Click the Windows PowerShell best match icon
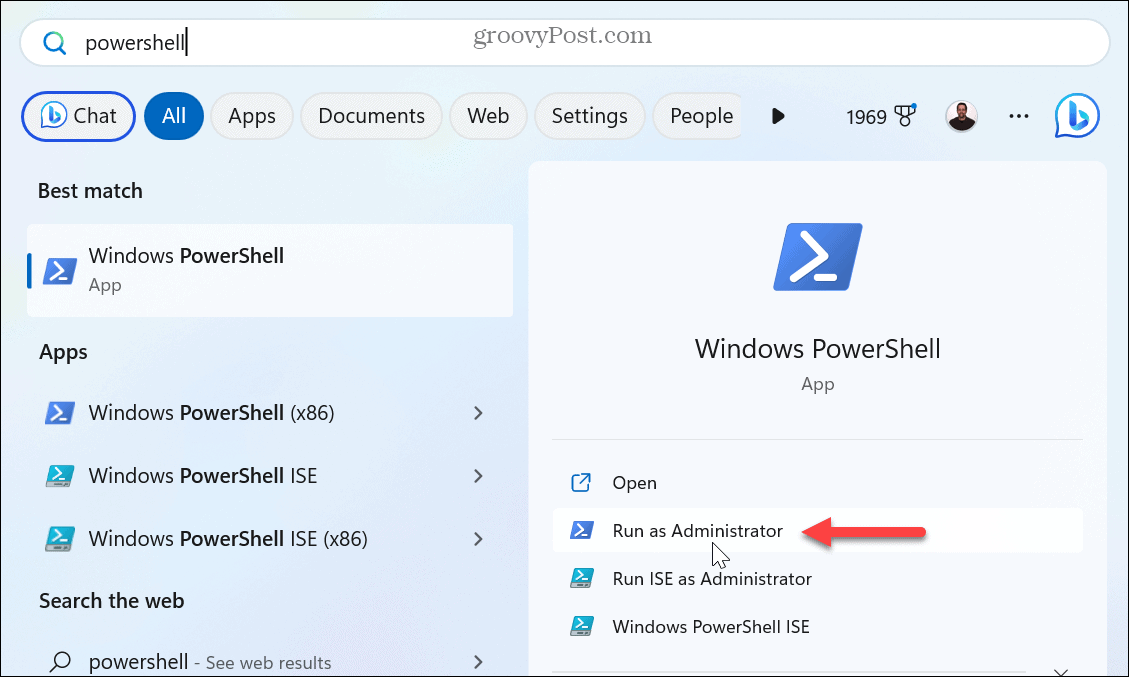Screen dimensions: 1129x677 (x=60, y=272)
